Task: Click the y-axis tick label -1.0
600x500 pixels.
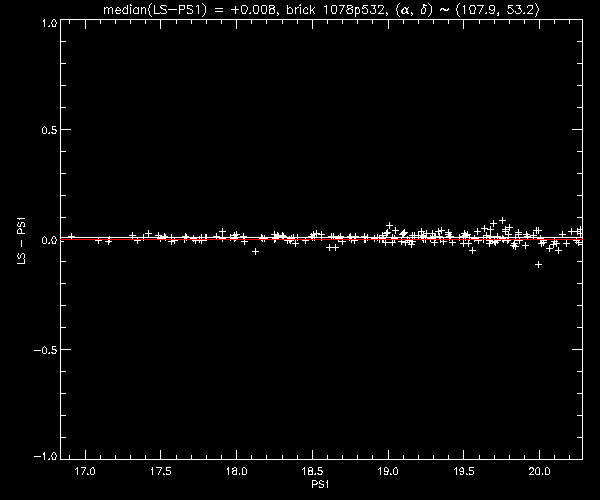Action: pos(46,456)
